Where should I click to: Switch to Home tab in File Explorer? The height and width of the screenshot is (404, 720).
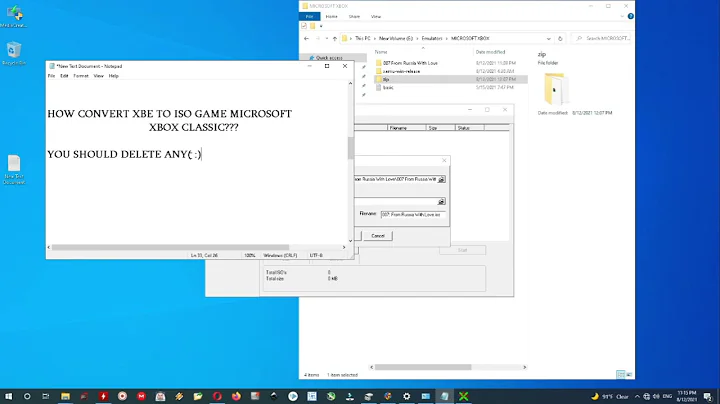click(x=331, y=17)
